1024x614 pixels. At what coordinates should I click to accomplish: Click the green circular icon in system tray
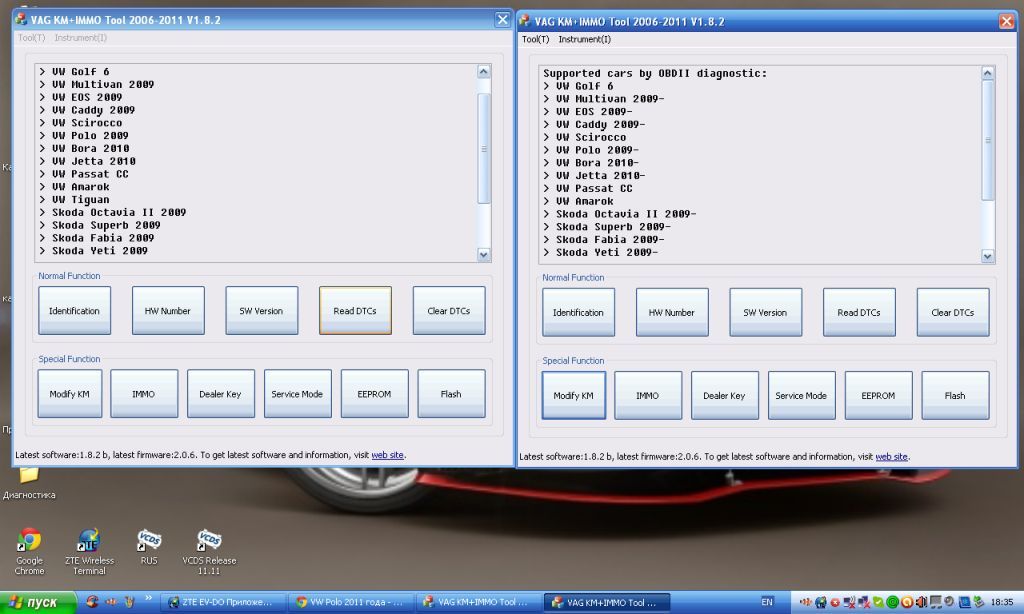[892, 602]
